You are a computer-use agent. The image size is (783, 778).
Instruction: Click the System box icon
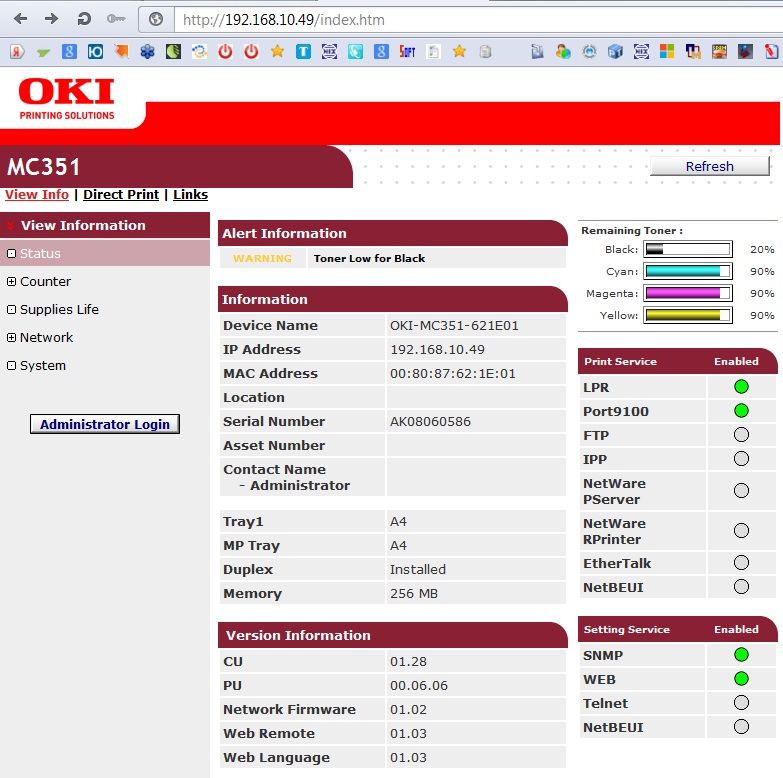(11, 366)
